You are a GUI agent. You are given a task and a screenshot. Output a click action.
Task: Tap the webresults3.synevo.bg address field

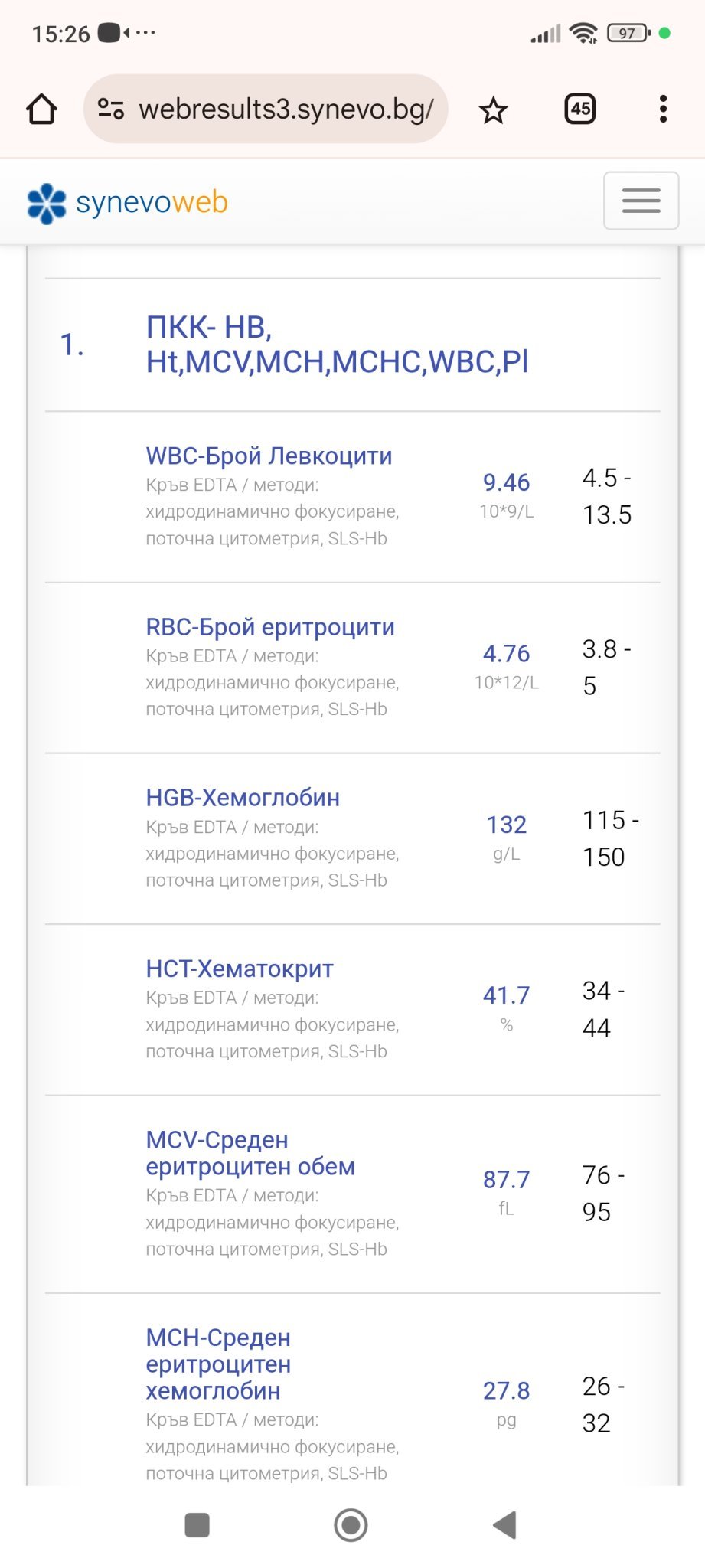(286, 109)
